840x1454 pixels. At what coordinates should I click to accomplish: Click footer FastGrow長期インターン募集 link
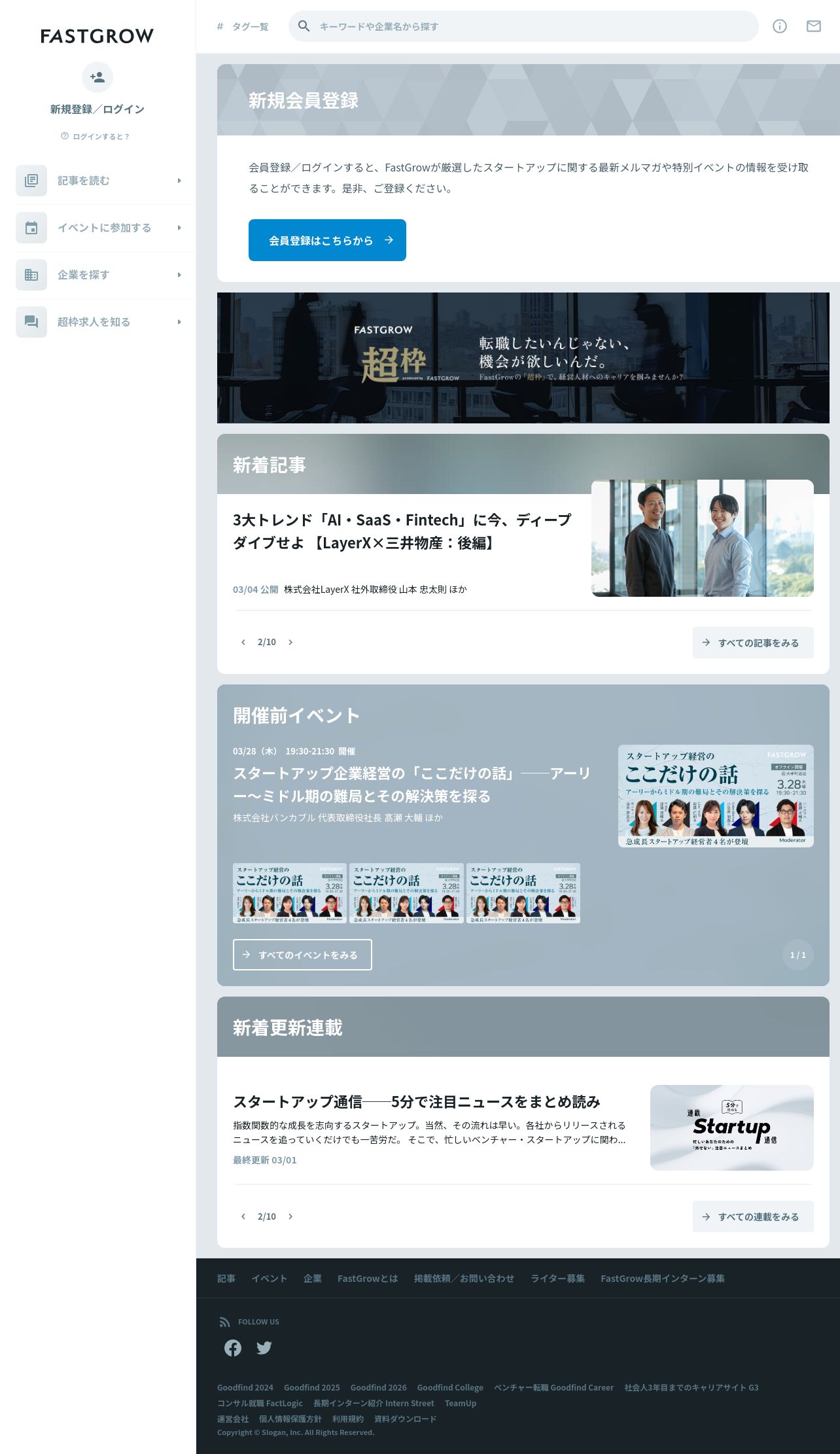coord(663,1278)
